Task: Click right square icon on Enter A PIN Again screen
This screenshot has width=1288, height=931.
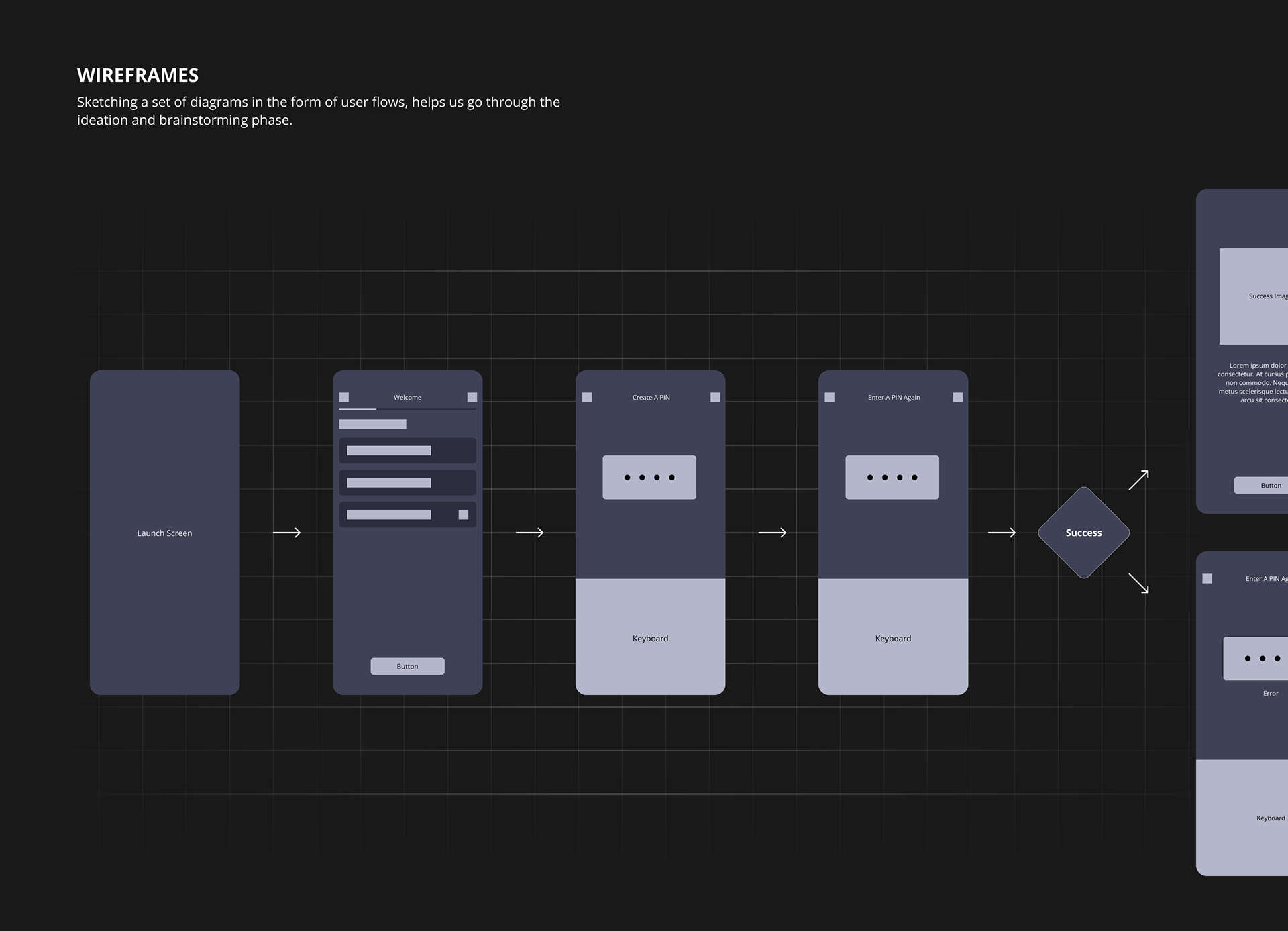Action: [958, 398]
